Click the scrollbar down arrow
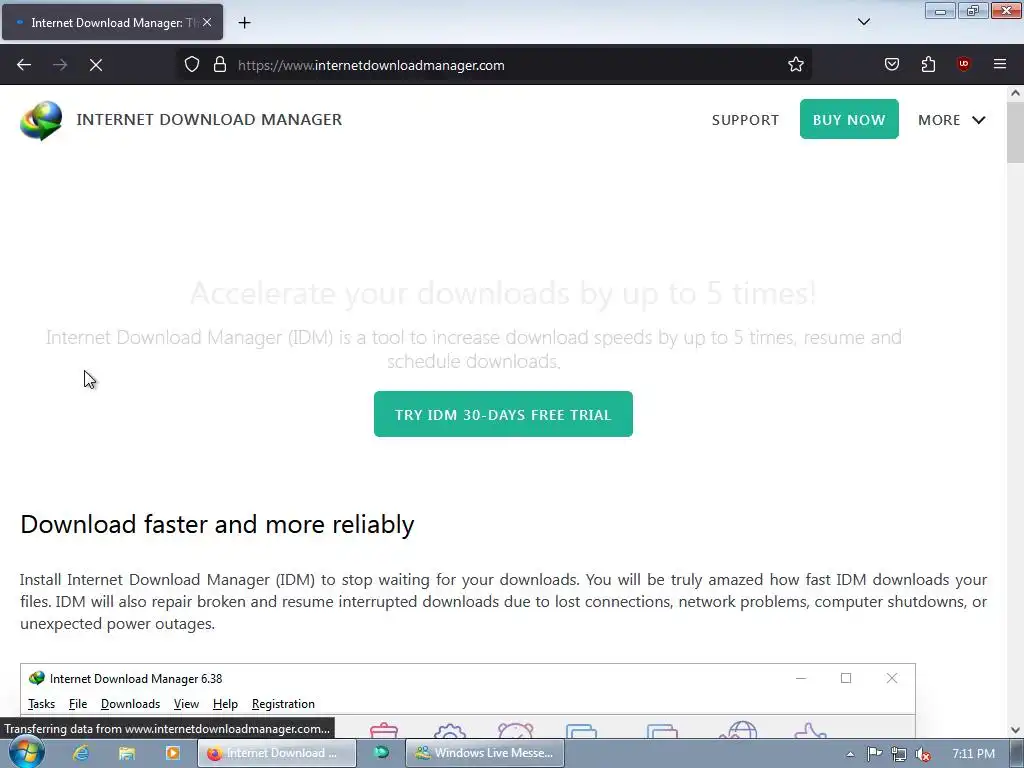 pyautogui.click(x=1015, y=730)
